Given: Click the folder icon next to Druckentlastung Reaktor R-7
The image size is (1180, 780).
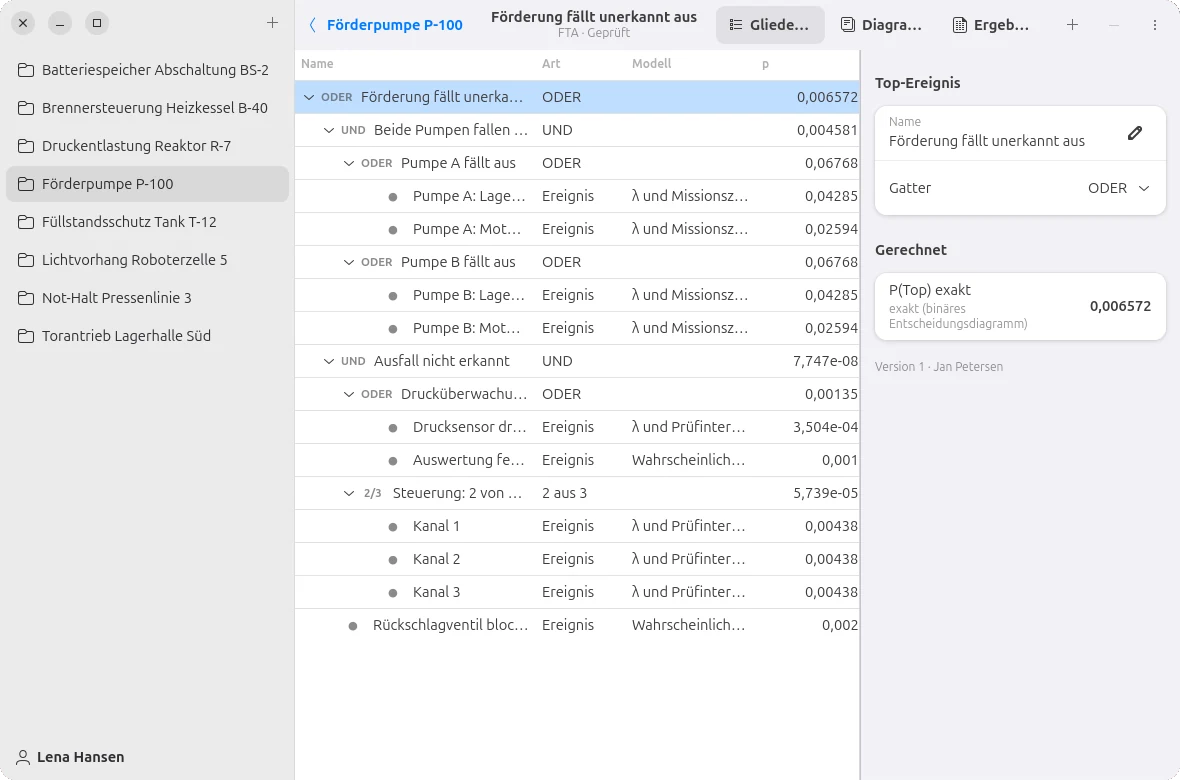Looking at the screenshot, I should pyautogui.click(x=26, y=146).
